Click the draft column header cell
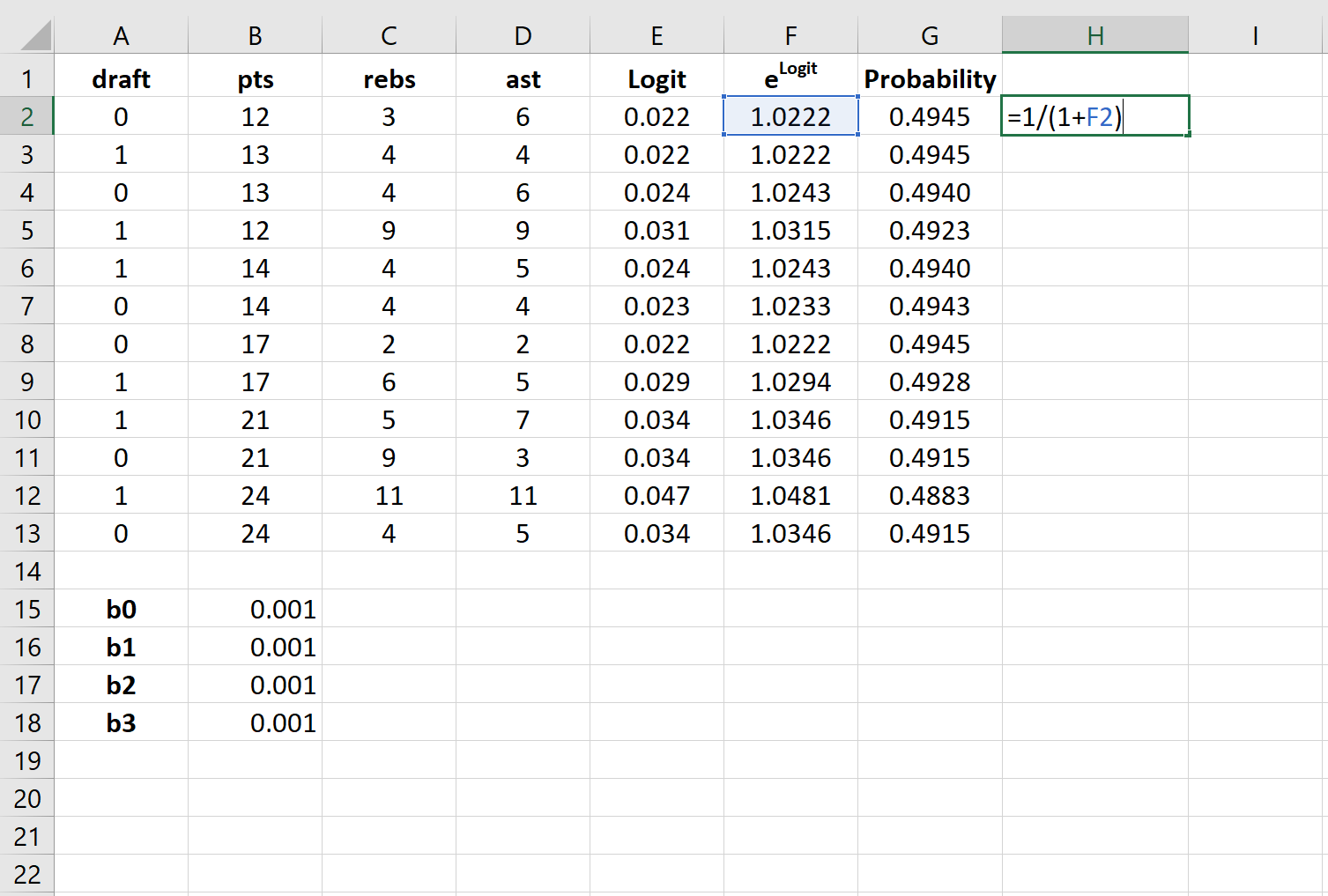 (121, 79)
